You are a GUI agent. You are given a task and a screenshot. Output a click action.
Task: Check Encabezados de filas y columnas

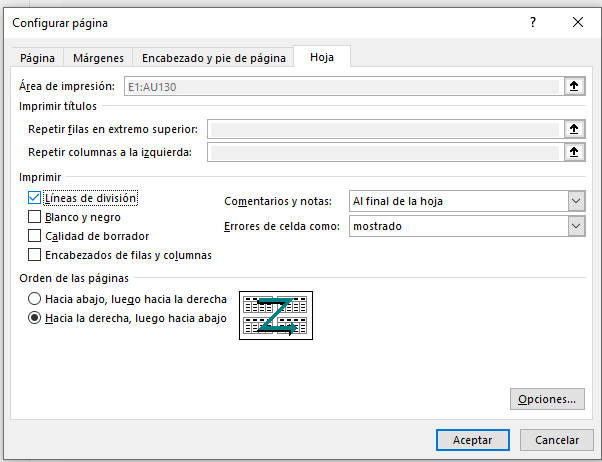tap(36, 255)
